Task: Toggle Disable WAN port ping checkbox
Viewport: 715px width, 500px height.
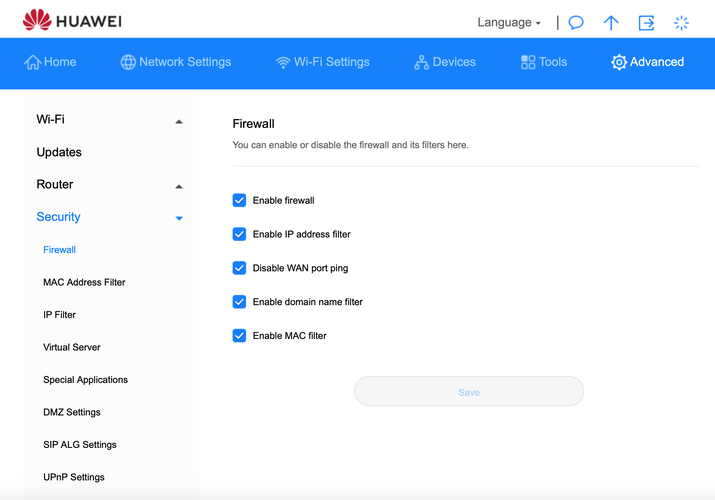Action: [x=239, y=268]
